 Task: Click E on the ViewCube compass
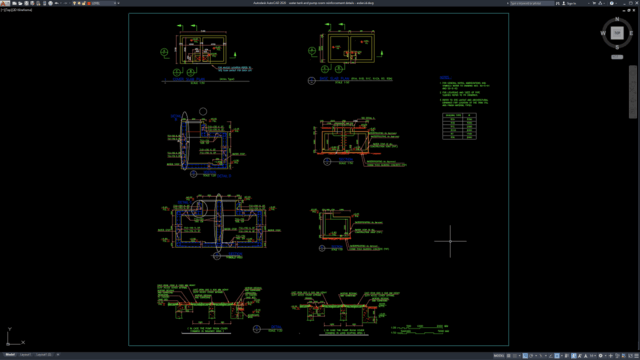pos(631,33)
